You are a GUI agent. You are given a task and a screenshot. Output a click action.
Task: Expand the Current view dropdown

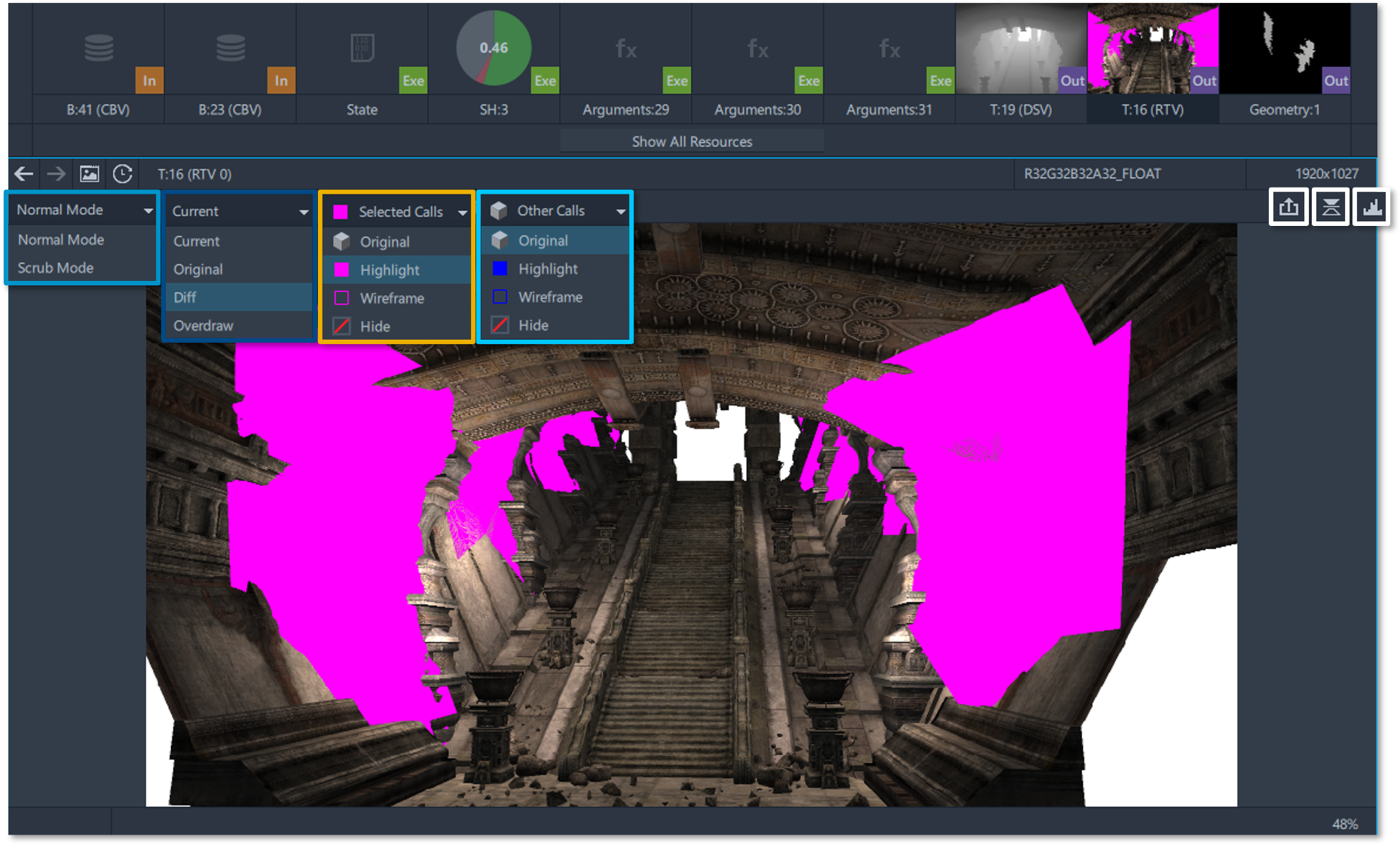pyautogui.click(x=239, y=211)
